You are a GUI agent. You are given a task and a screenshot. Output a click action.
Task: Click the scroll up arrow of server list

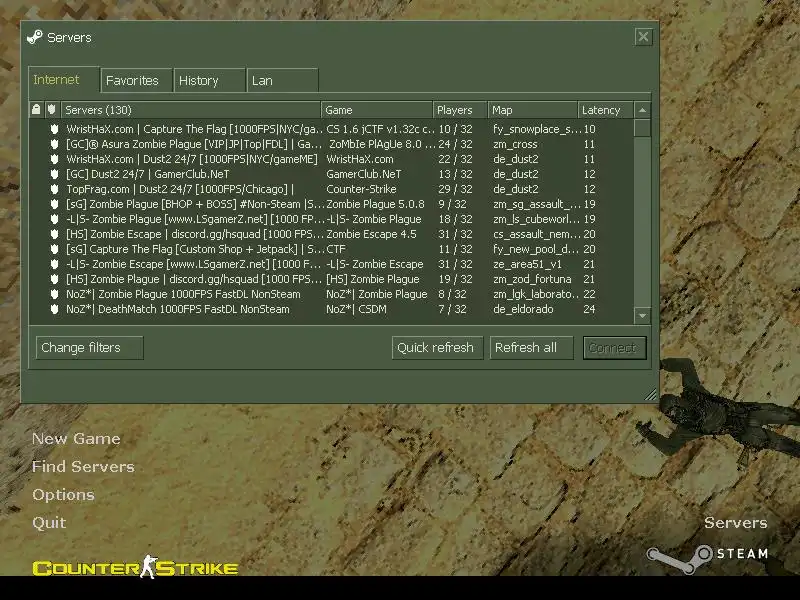point(642,110)
